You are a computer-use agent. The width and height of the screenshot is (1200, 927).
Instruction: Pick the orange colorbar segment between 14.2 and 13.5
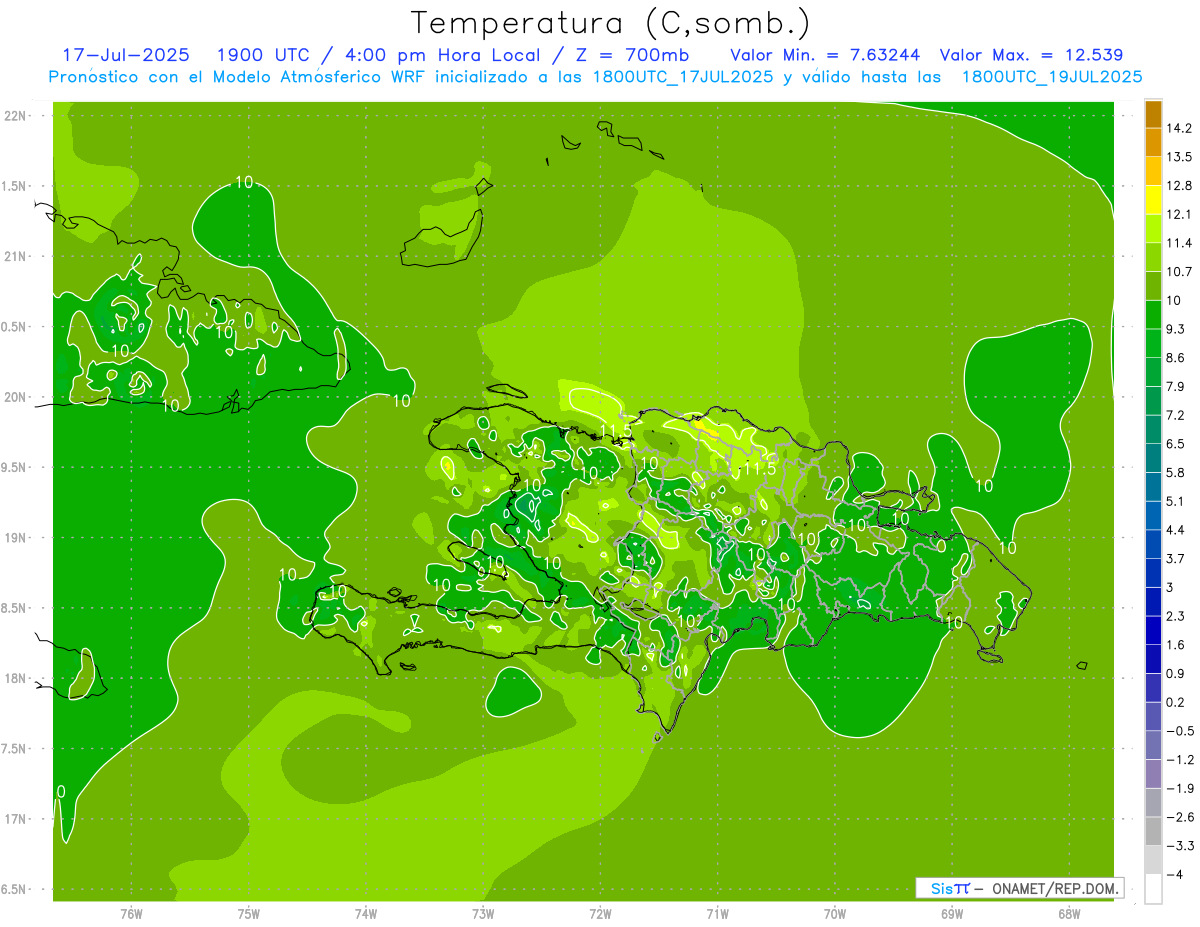[x=1153, y=142]
